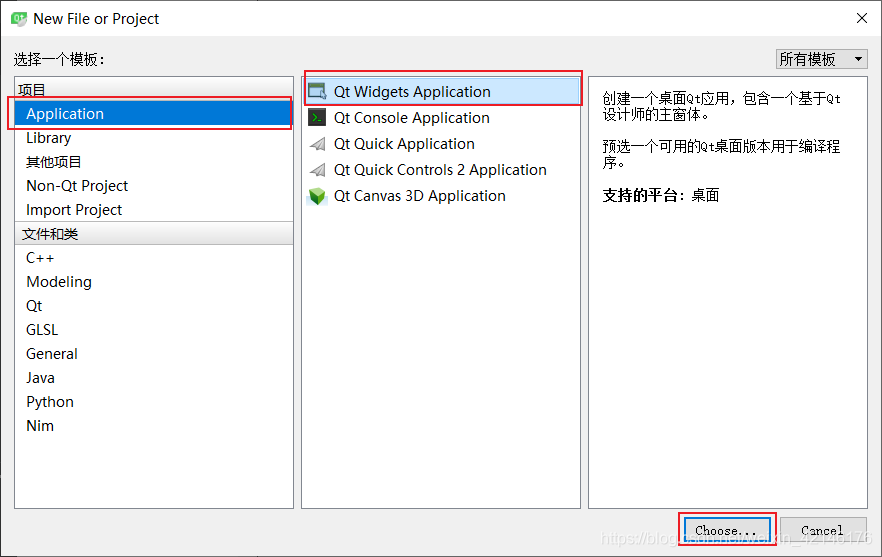Choose the Qt Widgets Application template text
The height and width of the screenshot is (557, 882).
tap(412, 92)
